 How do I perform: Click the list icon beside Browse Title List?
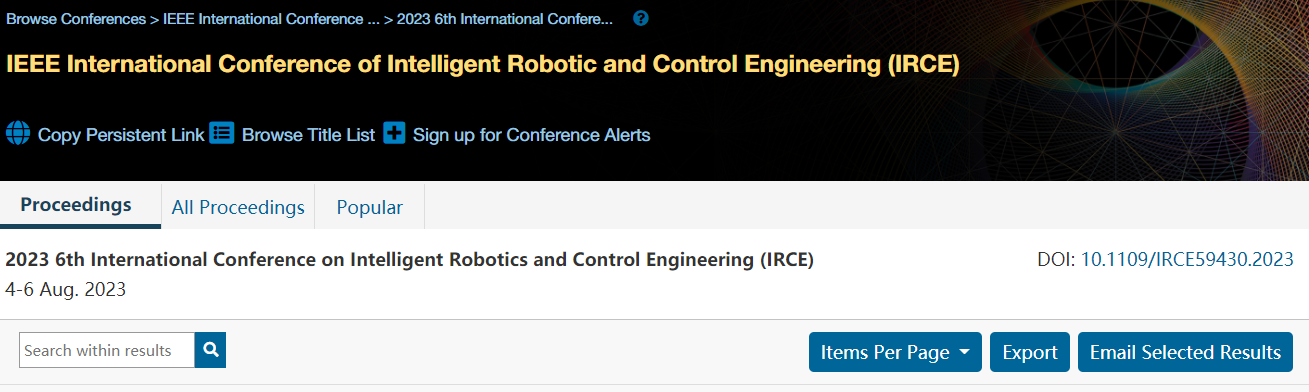(x=221, y=133)
